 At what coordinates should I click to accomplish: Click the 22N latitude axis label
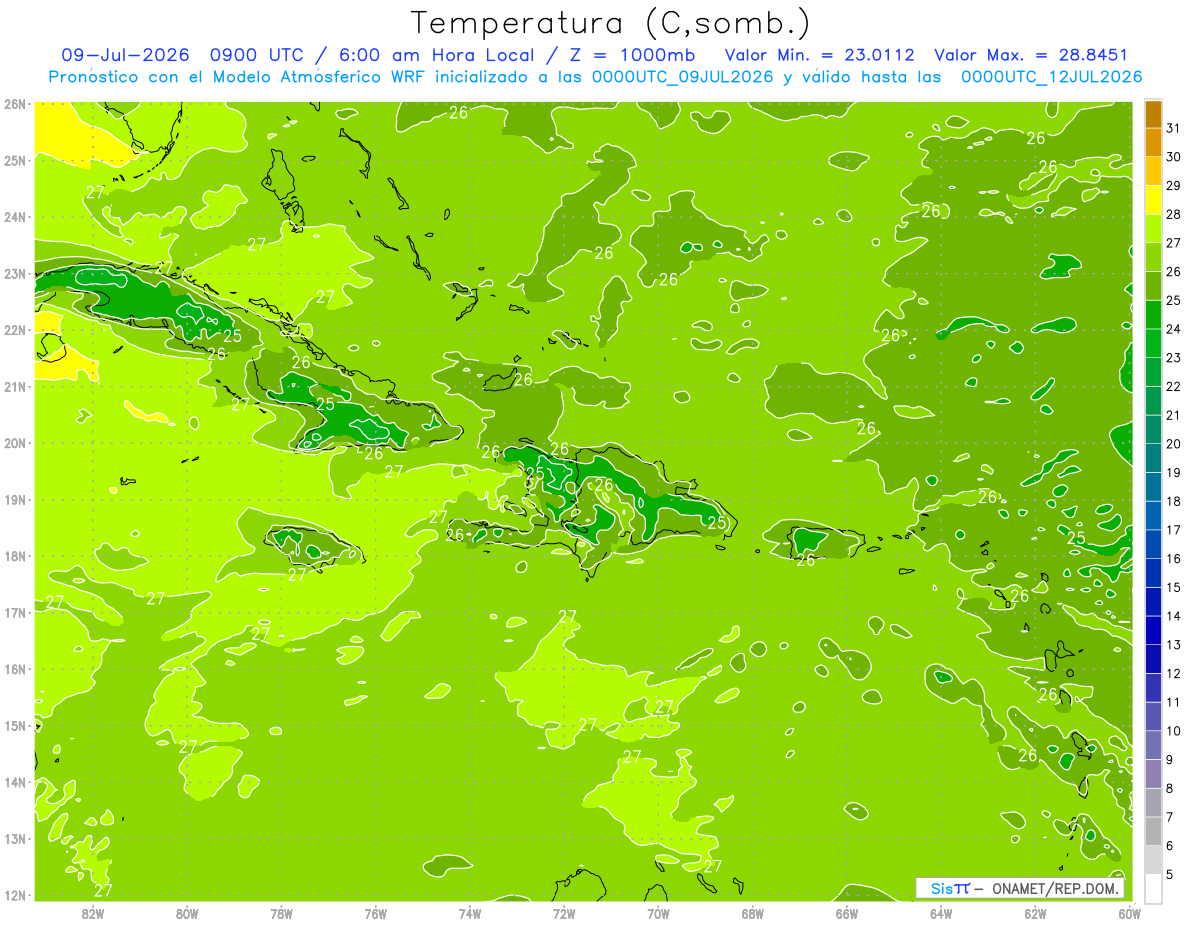click(14, 330)
